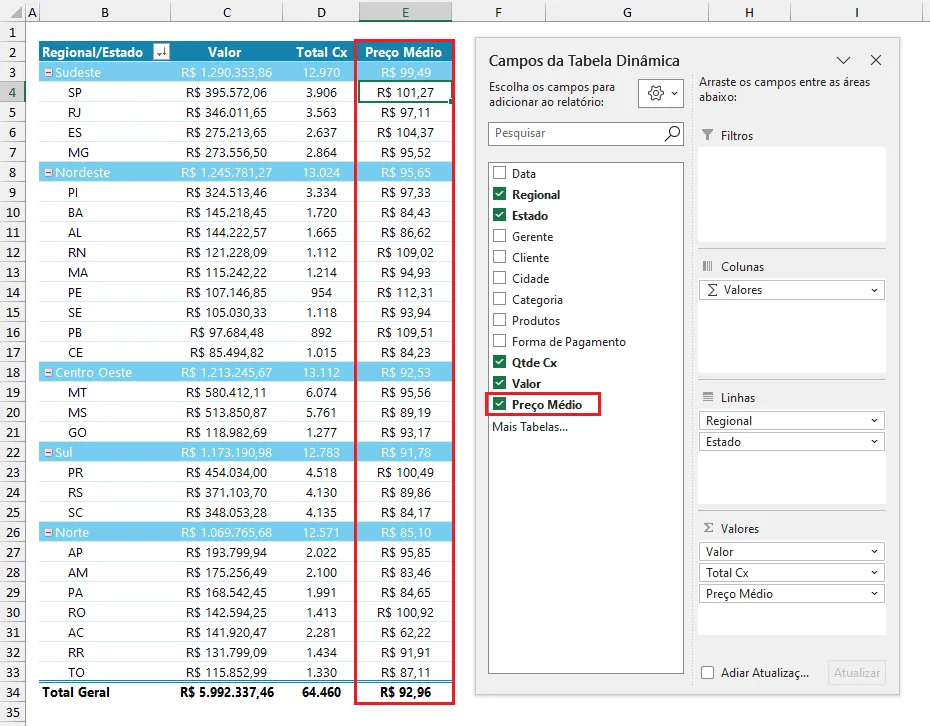Click grand total R$ 5.992.337,46
This screenshot has width=930, height=726.
(227, 693)
